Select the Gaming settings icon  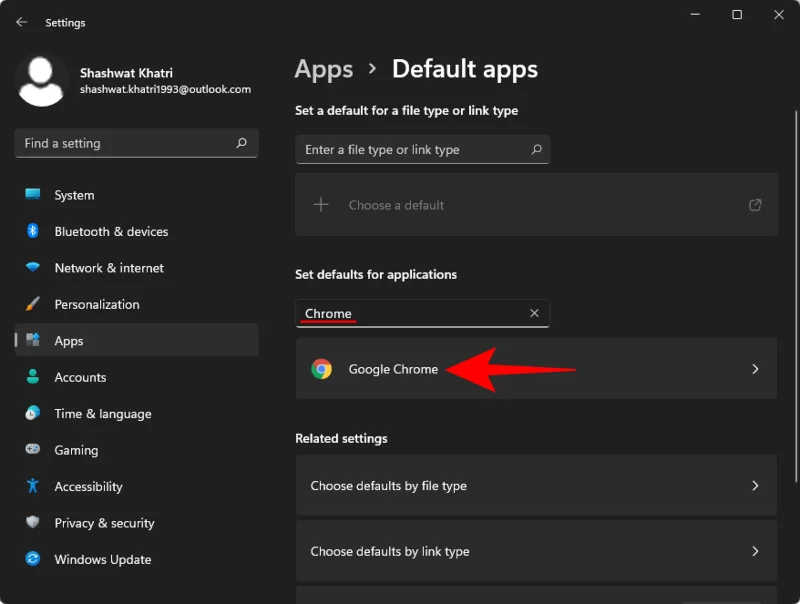(x=35, y=450)
